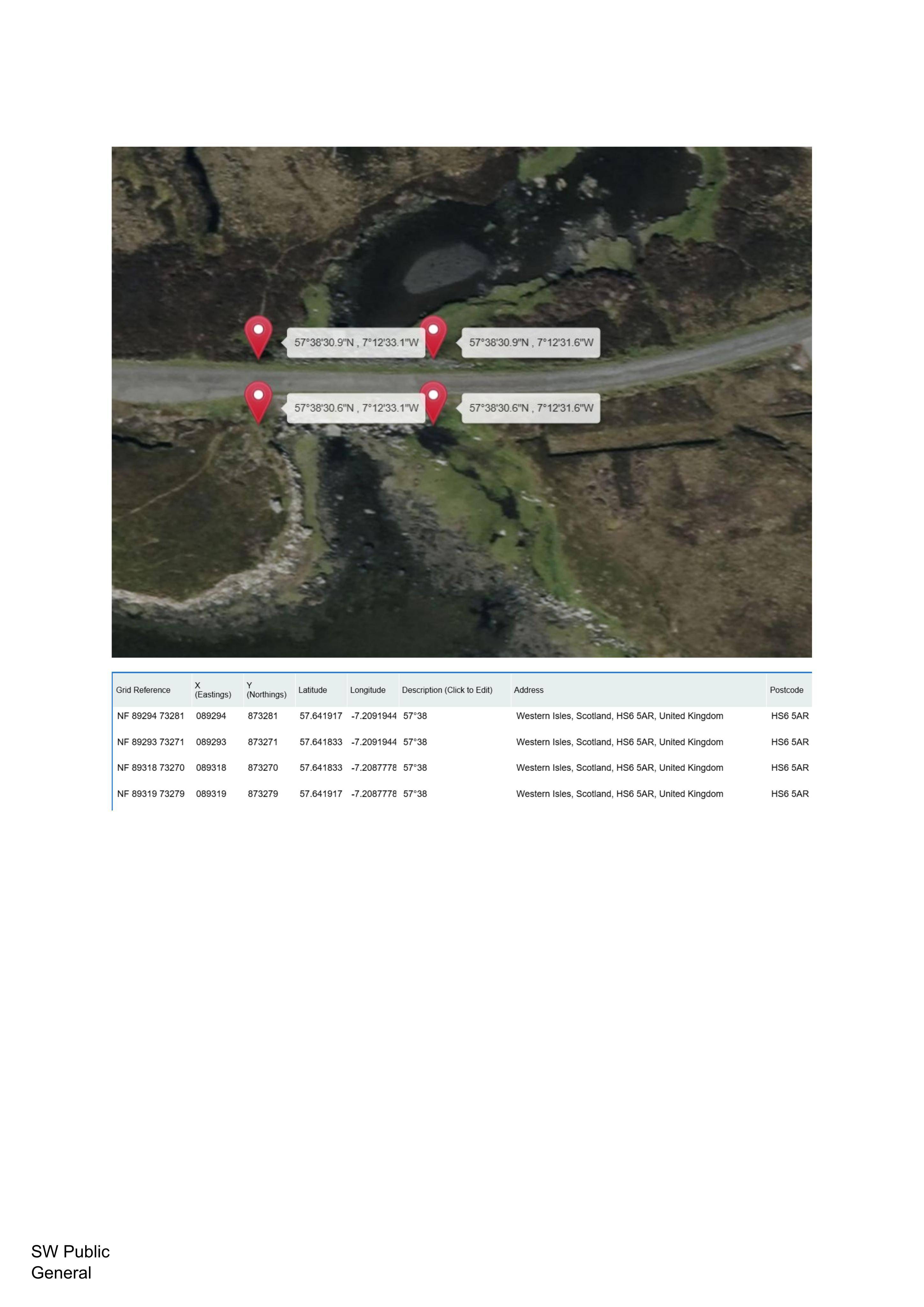Edit description for NF 89319 73279 row
This screenshot has width=924, height=1307.
click(415, 794)
